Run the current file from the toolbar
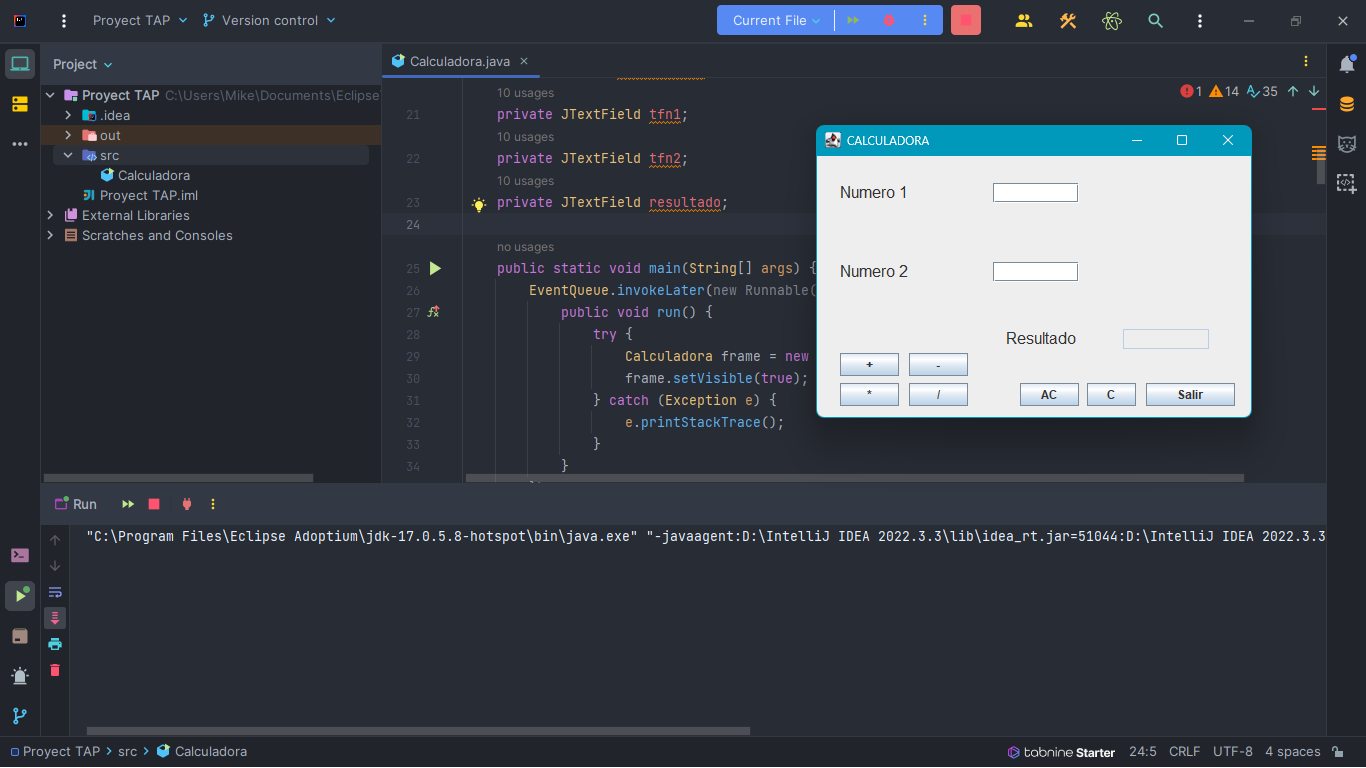 coord(853,20)
